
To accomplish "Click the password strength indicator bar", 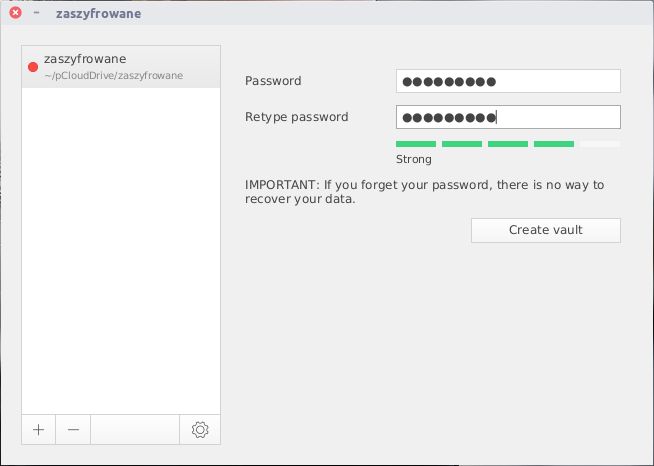I will pyautogui.click(x=508, y=144).
